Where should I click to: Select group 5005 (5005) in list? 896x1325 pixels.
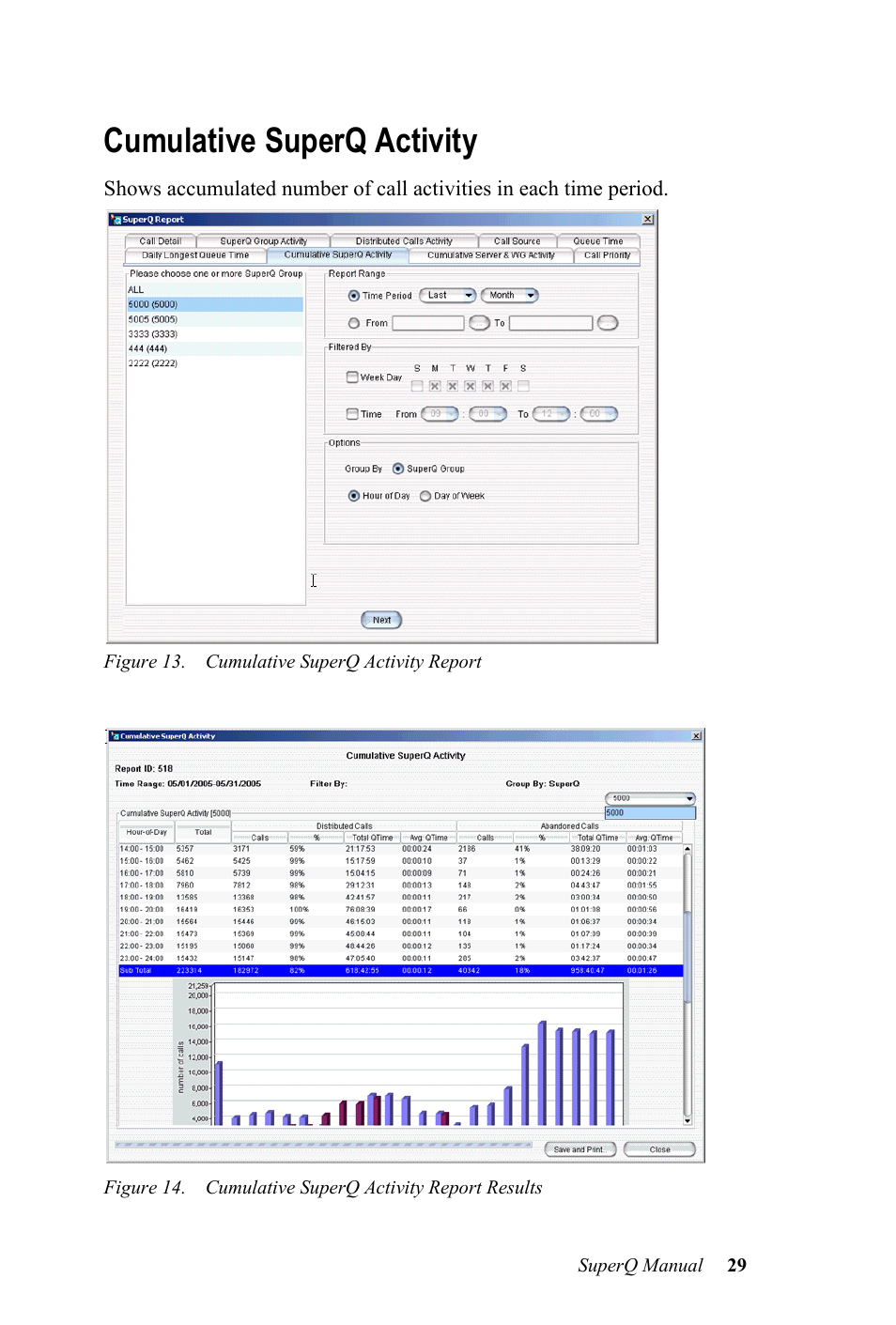point(215,319)
